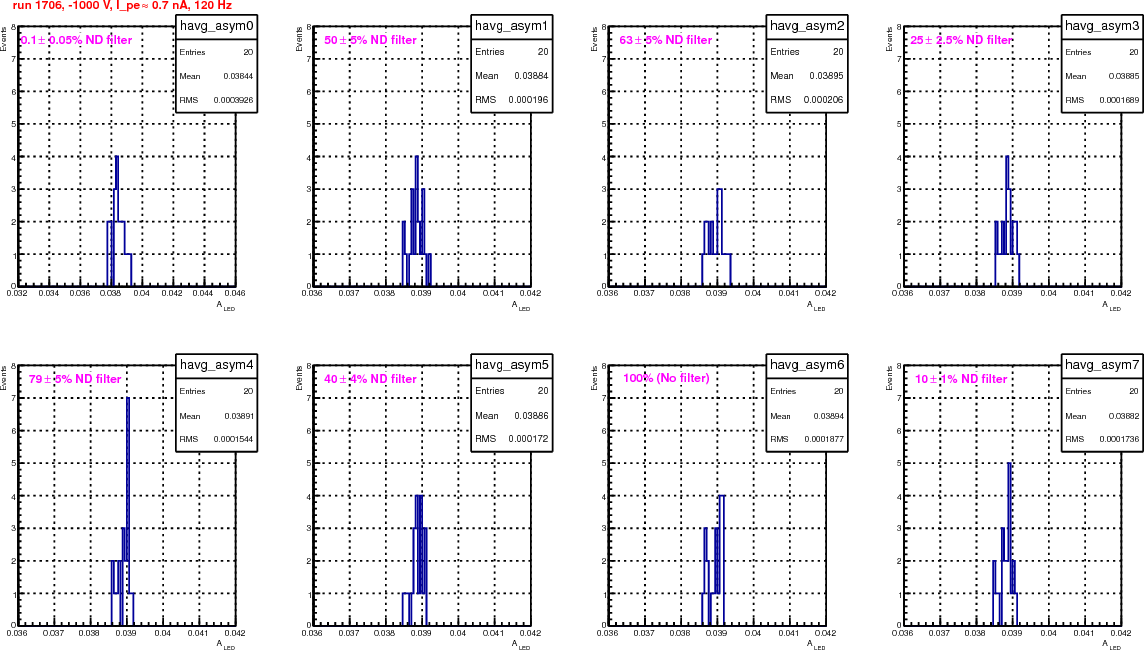Screen dimensions: 1144x650
Task: Select the 63± 5% ND filter label
Action: 665,40
